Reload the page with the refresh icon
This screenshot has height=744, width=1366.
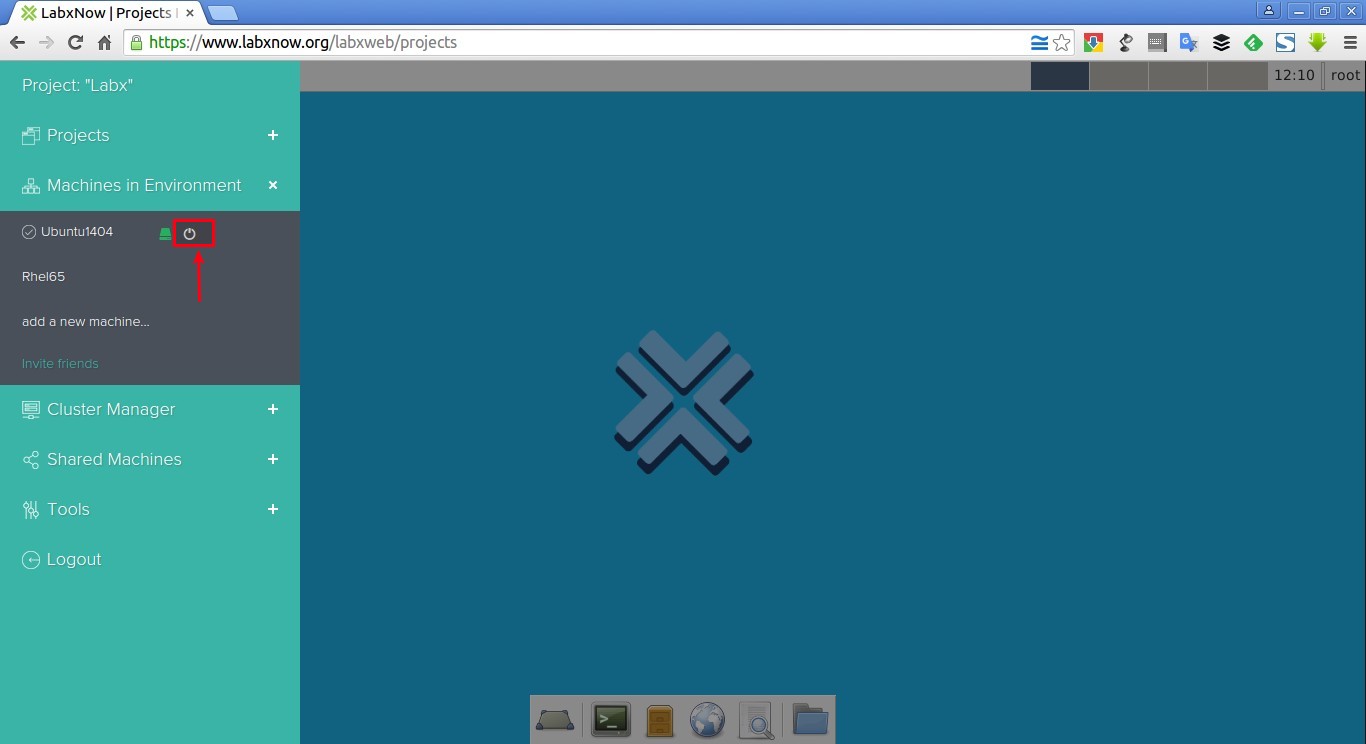pyautogui.click(x=75, y=42)
